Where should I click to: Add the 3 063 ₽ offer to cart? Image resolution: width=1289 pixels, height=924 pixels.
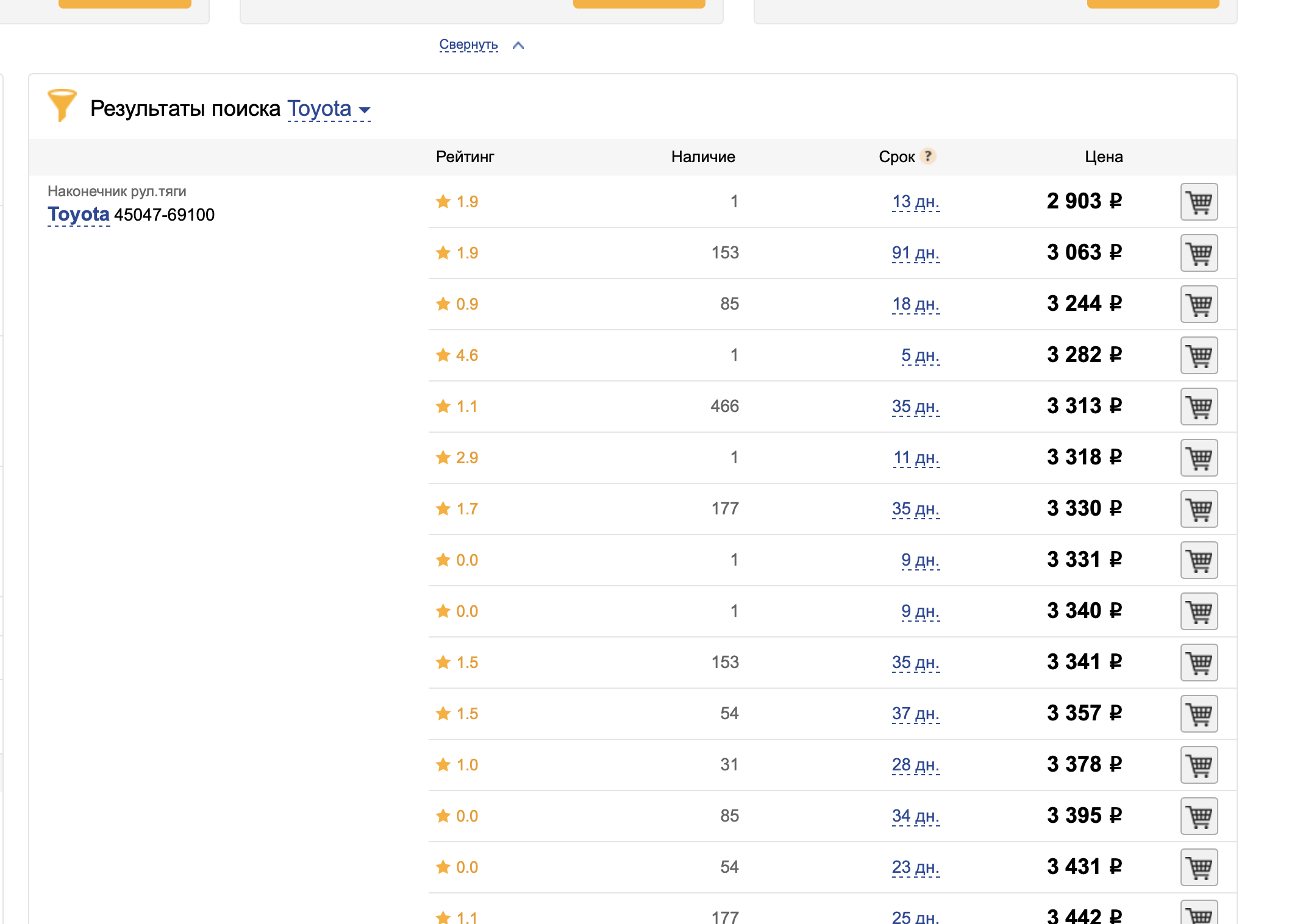1199,253
